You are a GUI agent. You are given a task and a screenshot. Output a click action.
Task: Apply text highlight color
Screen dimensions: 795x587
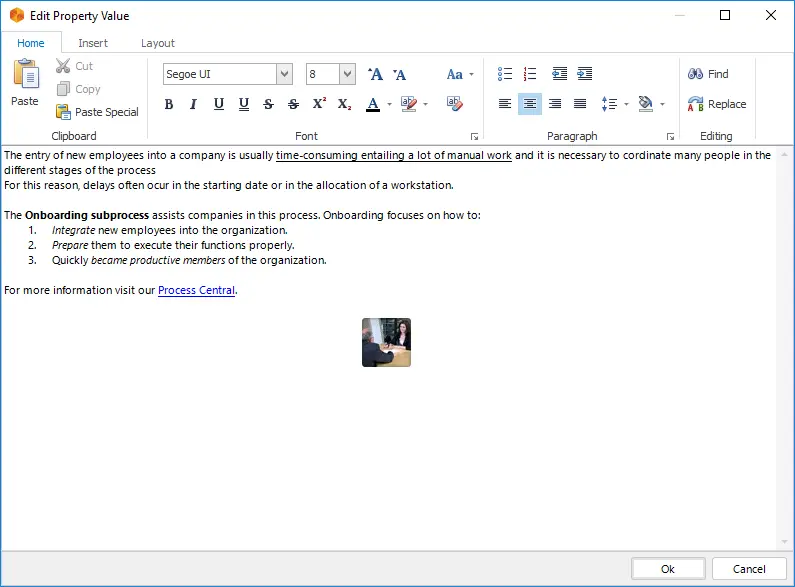tap(408, 104)
